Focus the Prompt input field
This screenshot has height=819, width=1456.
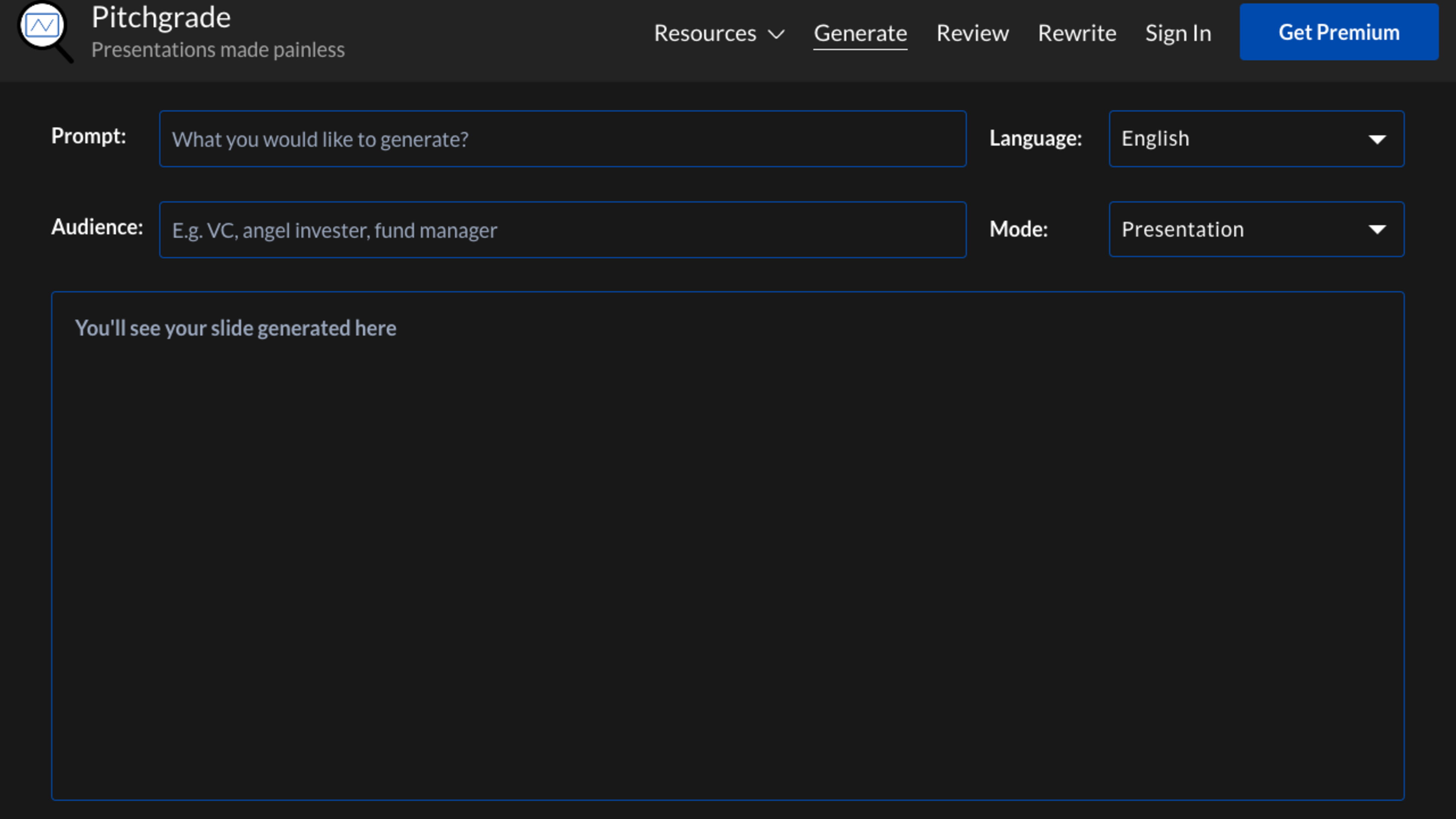pos(562,139)
